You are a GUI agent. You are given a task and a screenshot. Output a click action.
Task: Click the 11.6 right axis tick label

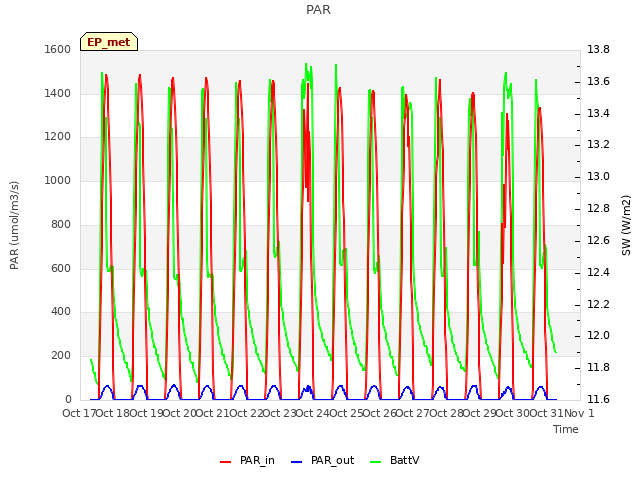click(x=598, y=399)
